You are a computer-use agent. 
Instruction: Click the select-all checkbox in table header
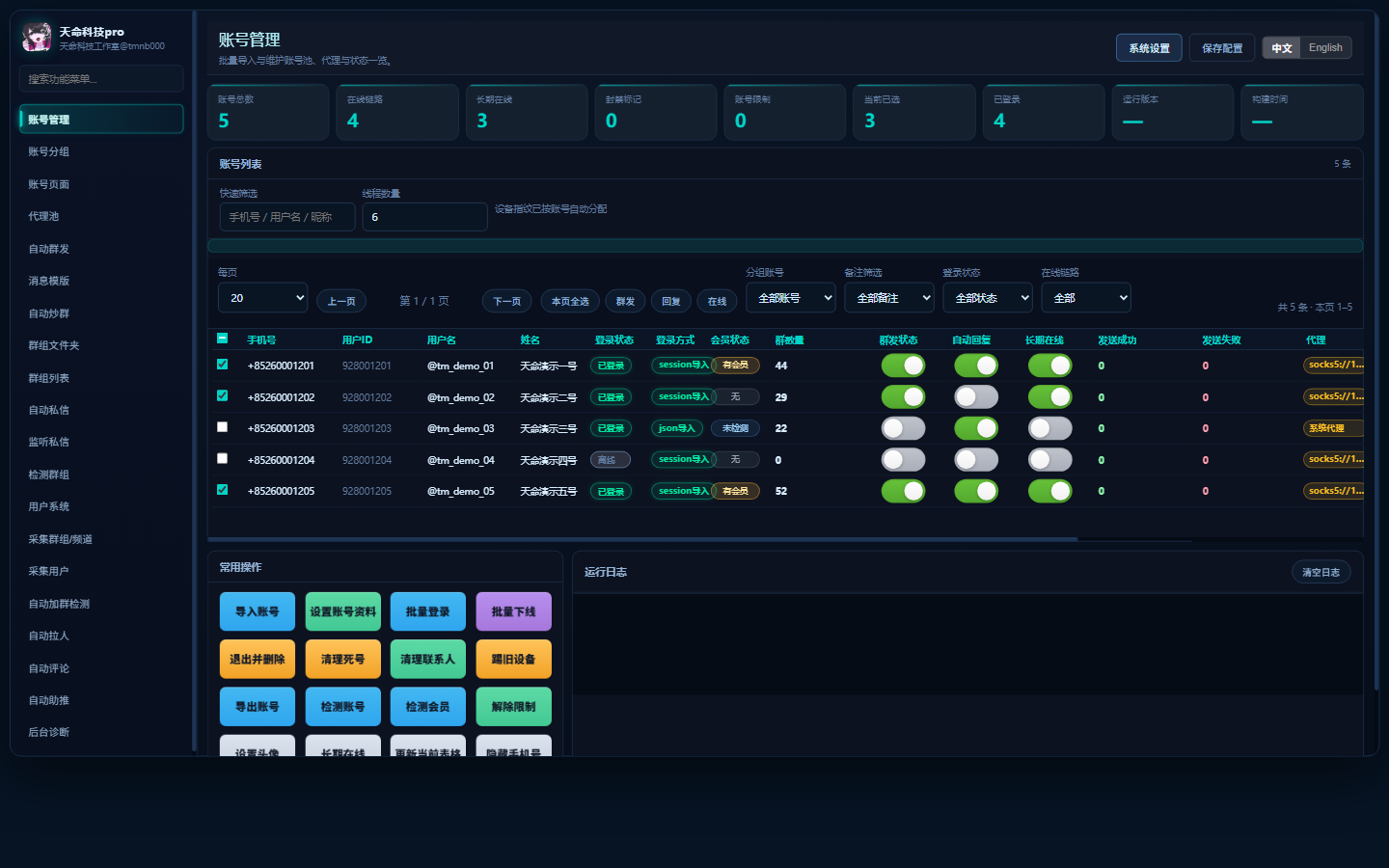[x=223, y=339]
